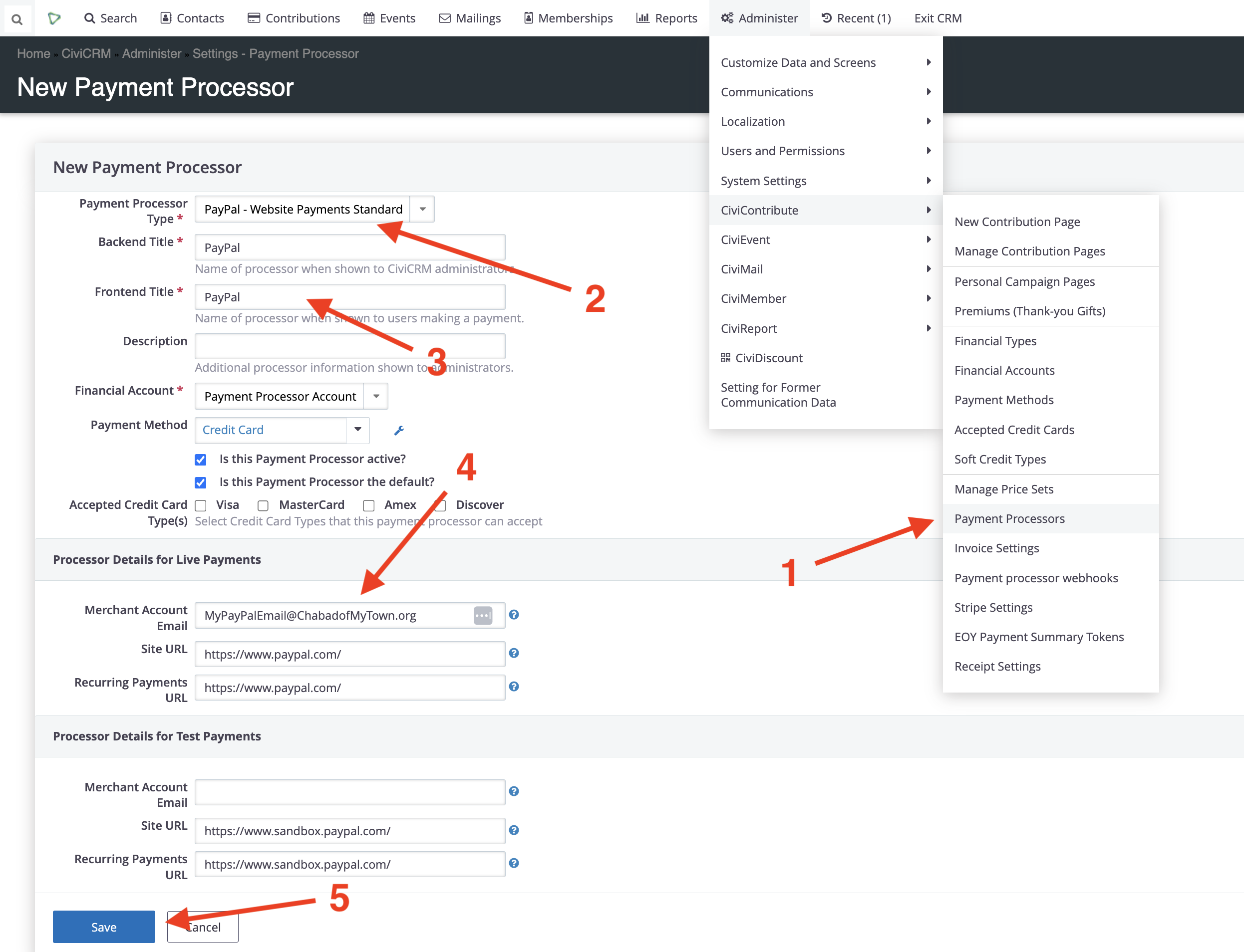
Task: Open help icon for sandbox Site URL
Action: [x=514, y=830]
